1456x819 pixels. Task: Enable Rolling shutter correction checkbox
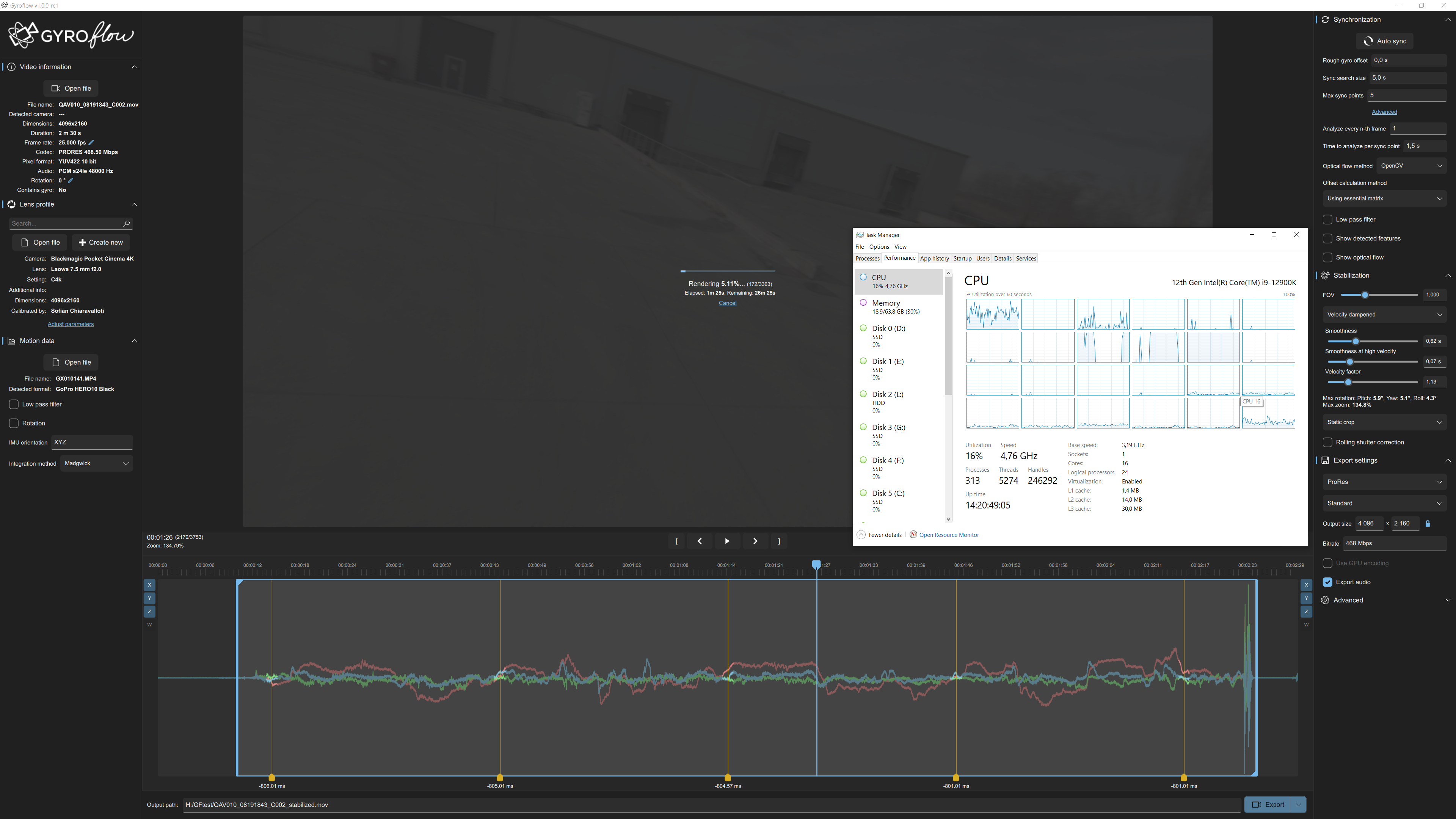pyautogui.click(x=1328, y=442)
